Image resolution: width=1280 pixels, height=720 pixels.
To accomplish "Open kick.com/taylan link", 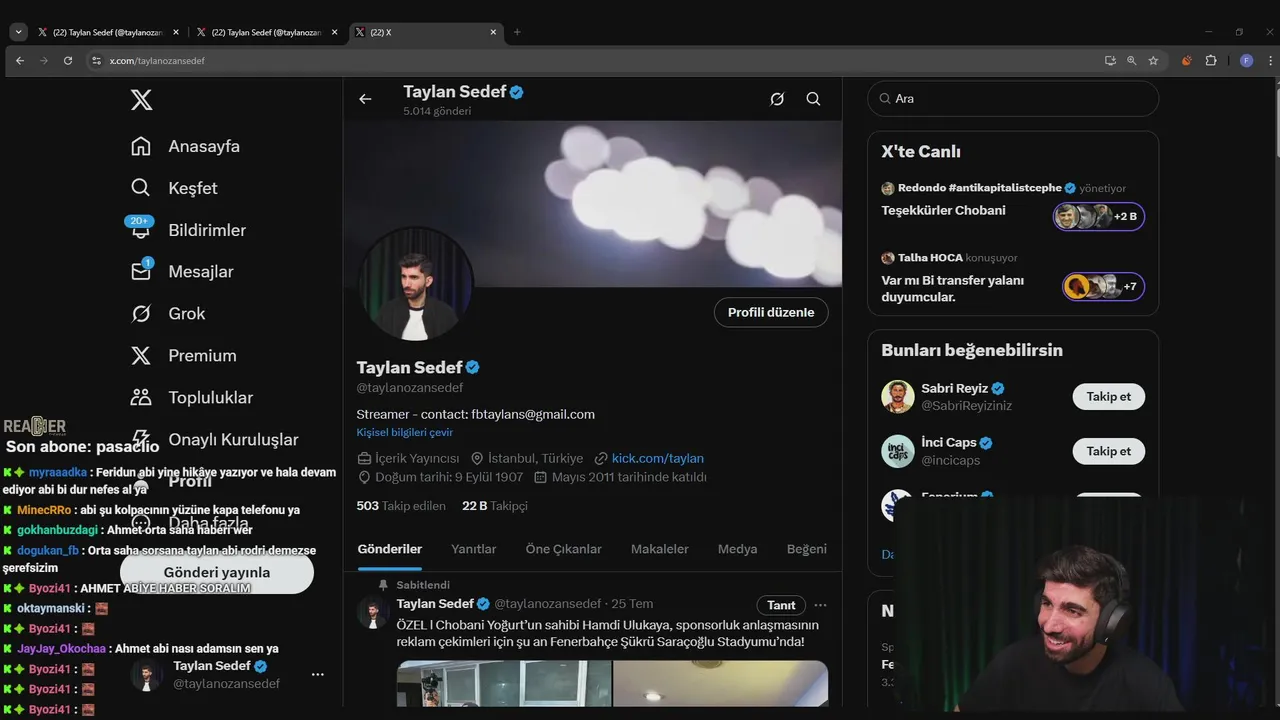I will (658, 458).
